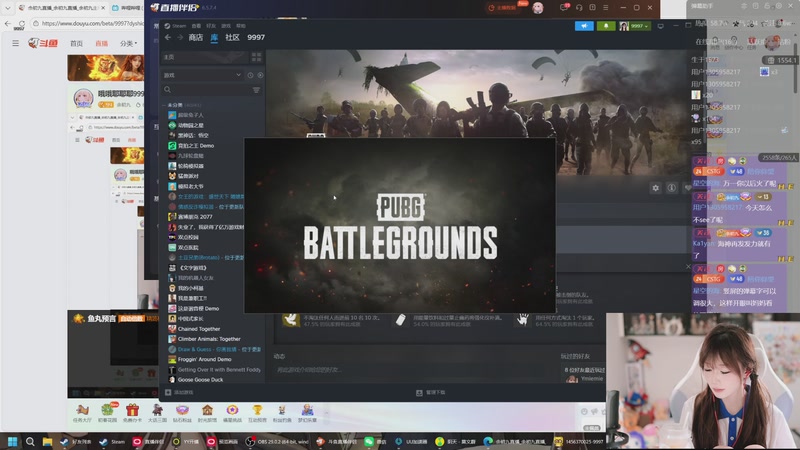This screenshot has height=450, width=800.
Task: Open the 钻石粉丝 diamond fan icon
Action: tap(182, 413)
